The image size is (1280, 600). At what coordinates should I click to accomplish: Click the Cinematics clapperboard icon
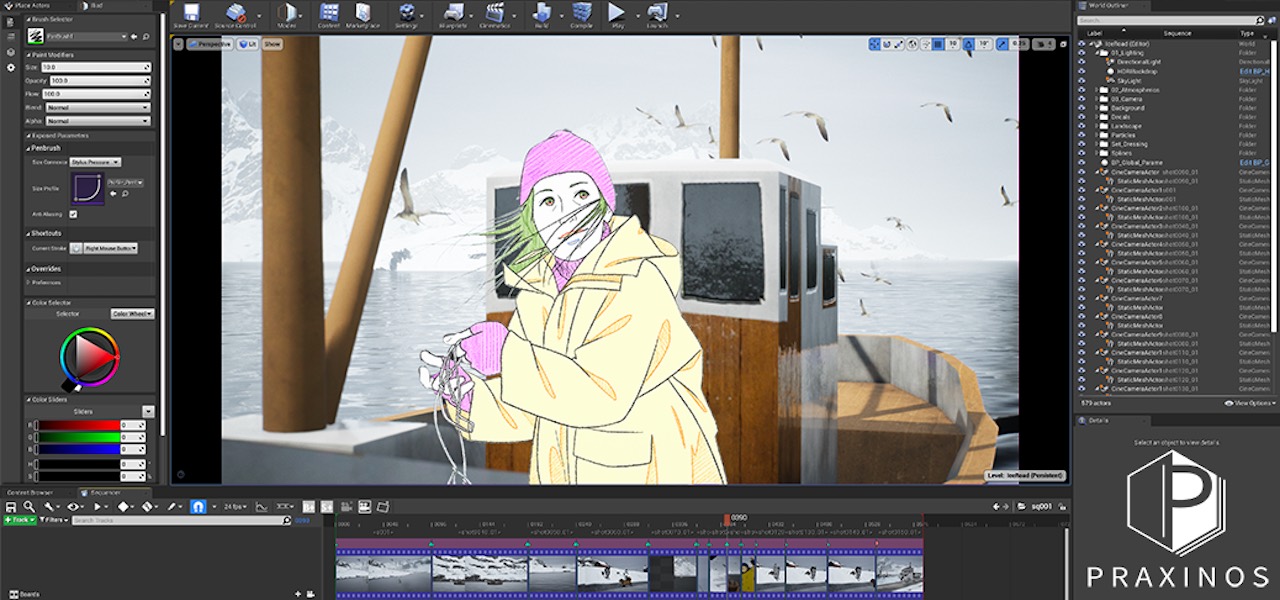coord(494,14)
